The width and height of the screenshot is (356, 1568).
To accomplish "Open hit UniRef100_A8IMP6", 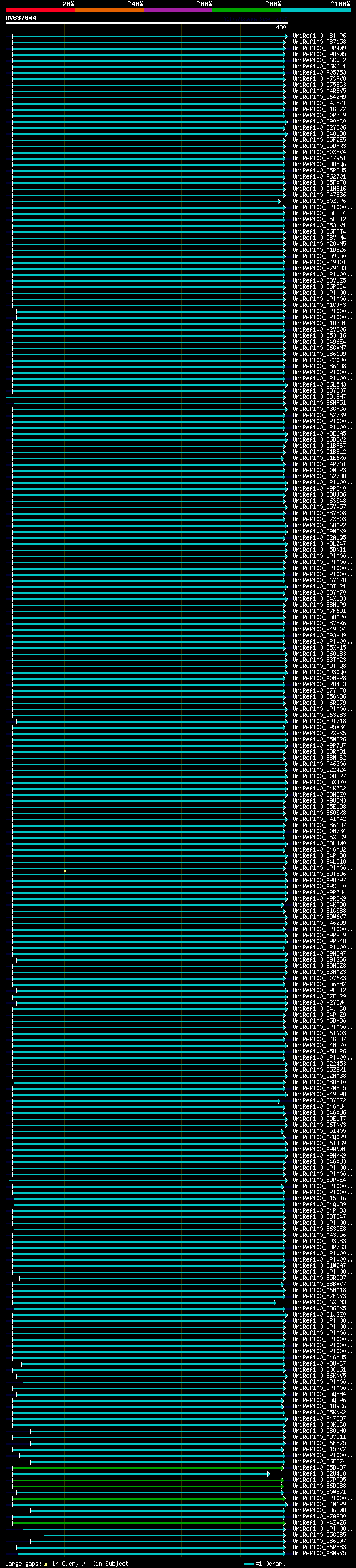I will [319, 36].
